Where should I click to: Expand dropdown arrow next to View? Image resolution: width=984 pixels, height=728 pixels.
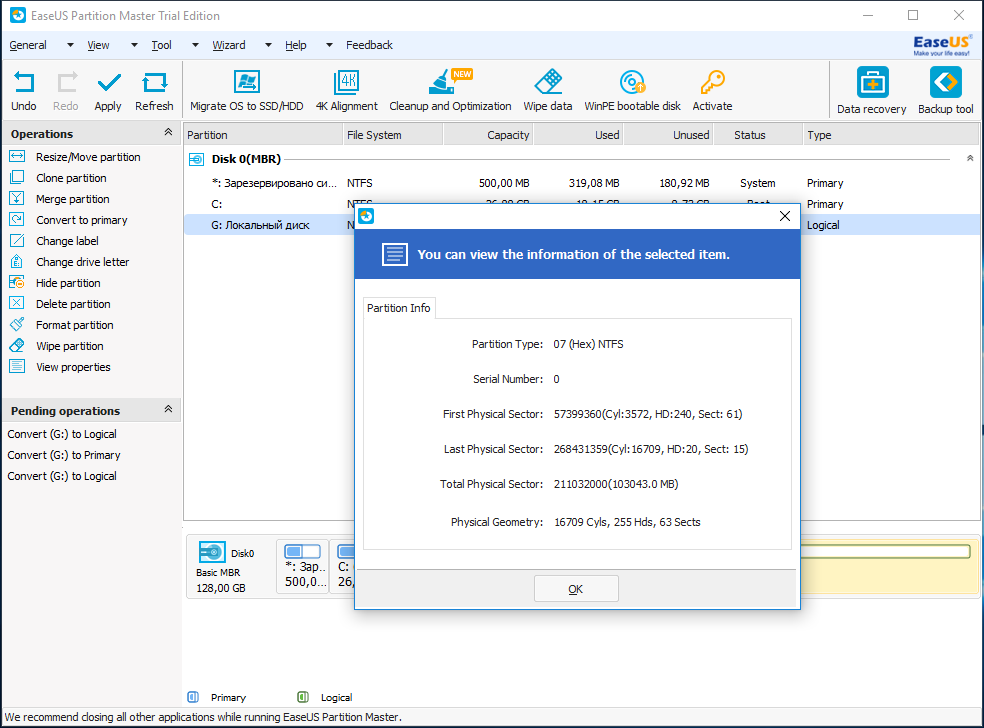click(134, 45)
